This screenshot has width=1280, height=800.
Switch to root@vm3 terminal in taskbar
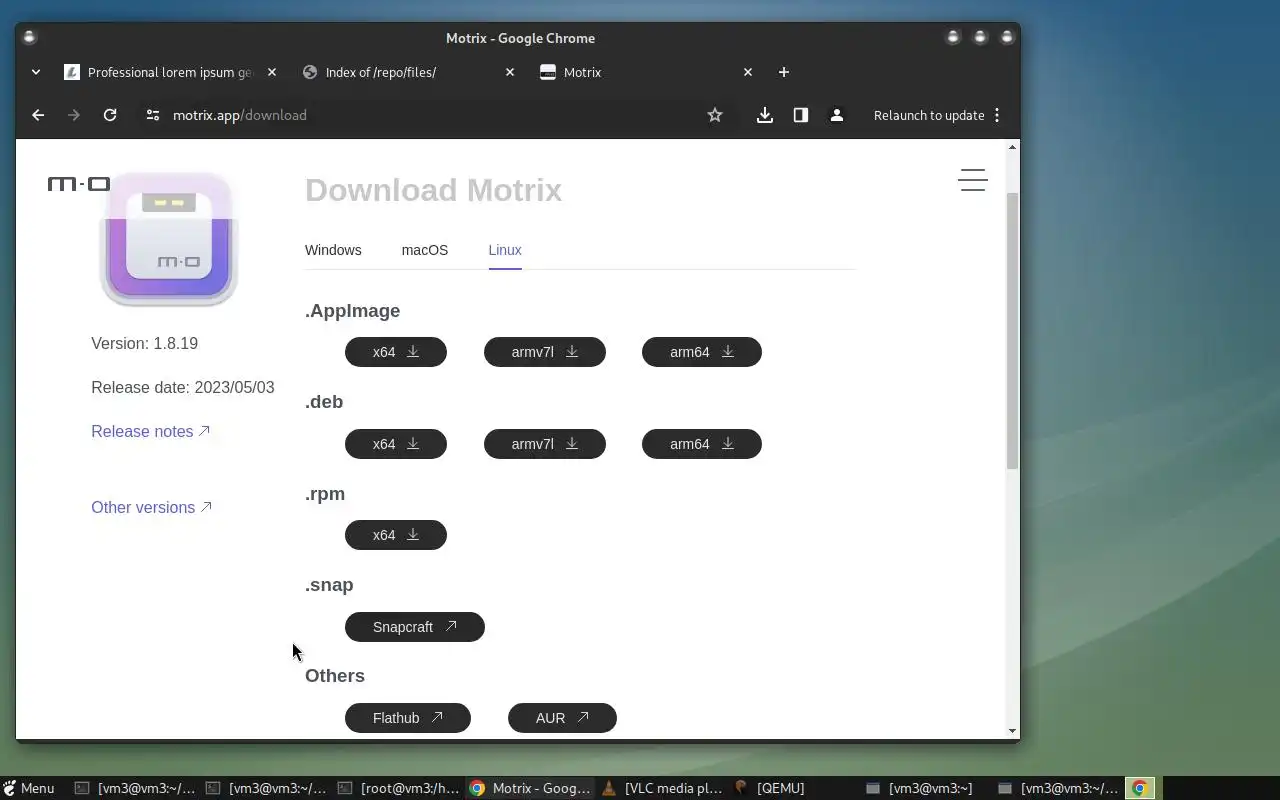[x=400, y=788]
